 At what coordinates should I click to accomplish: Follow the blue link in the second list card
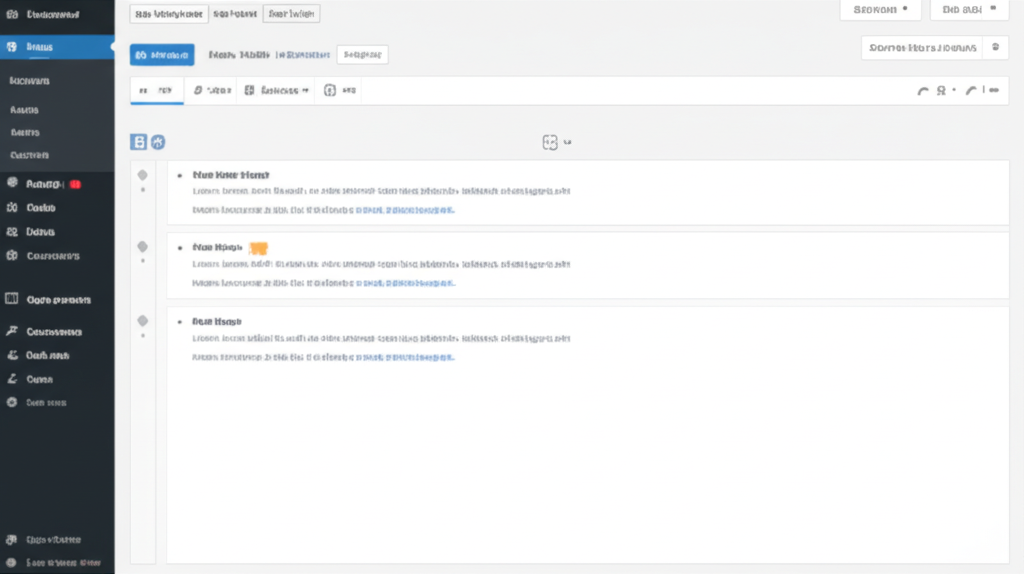[x=406, y=283]
